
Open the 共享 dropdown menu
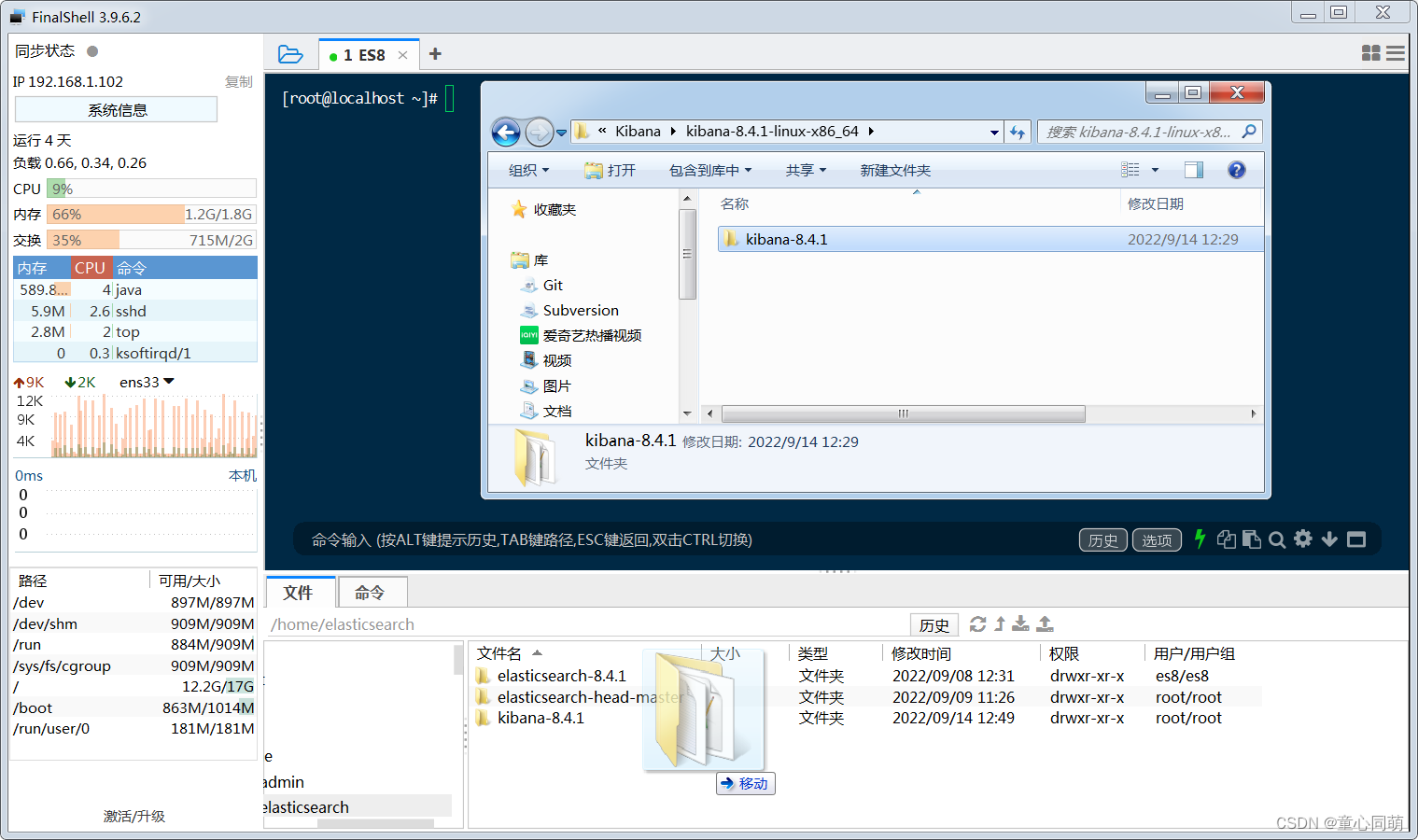click(x=807, y=170)
